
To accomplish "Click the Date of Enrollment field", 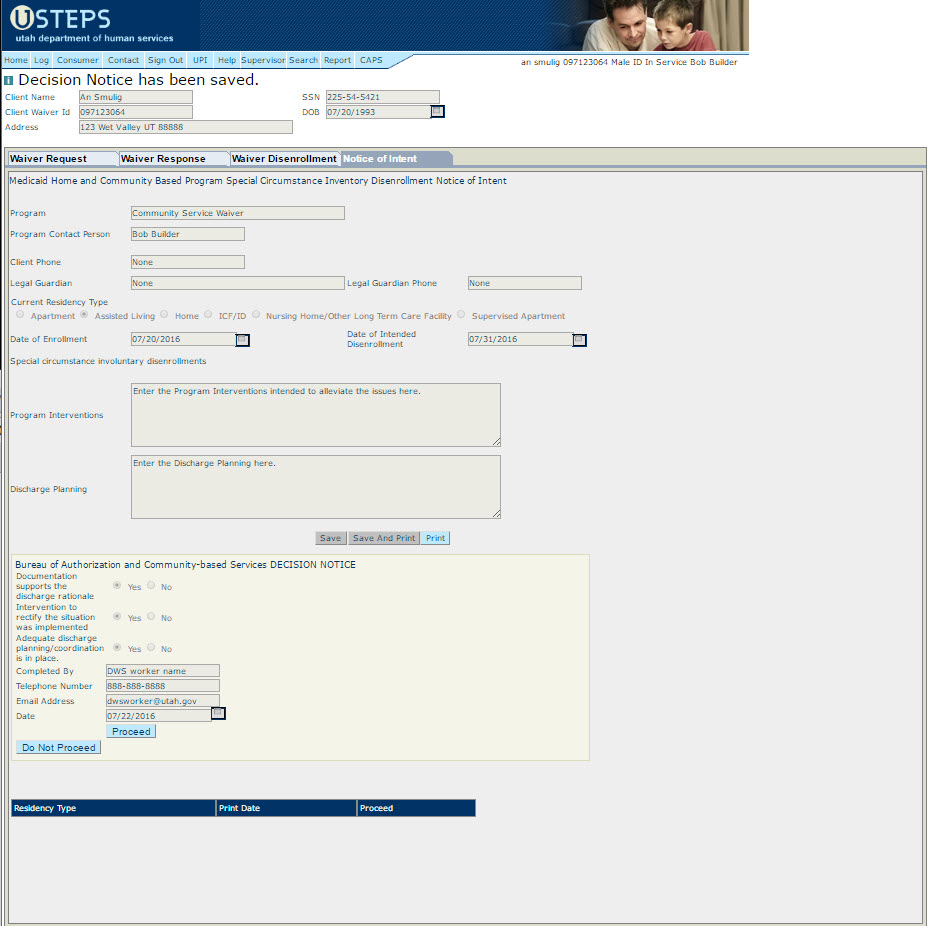I will point(183,339).
